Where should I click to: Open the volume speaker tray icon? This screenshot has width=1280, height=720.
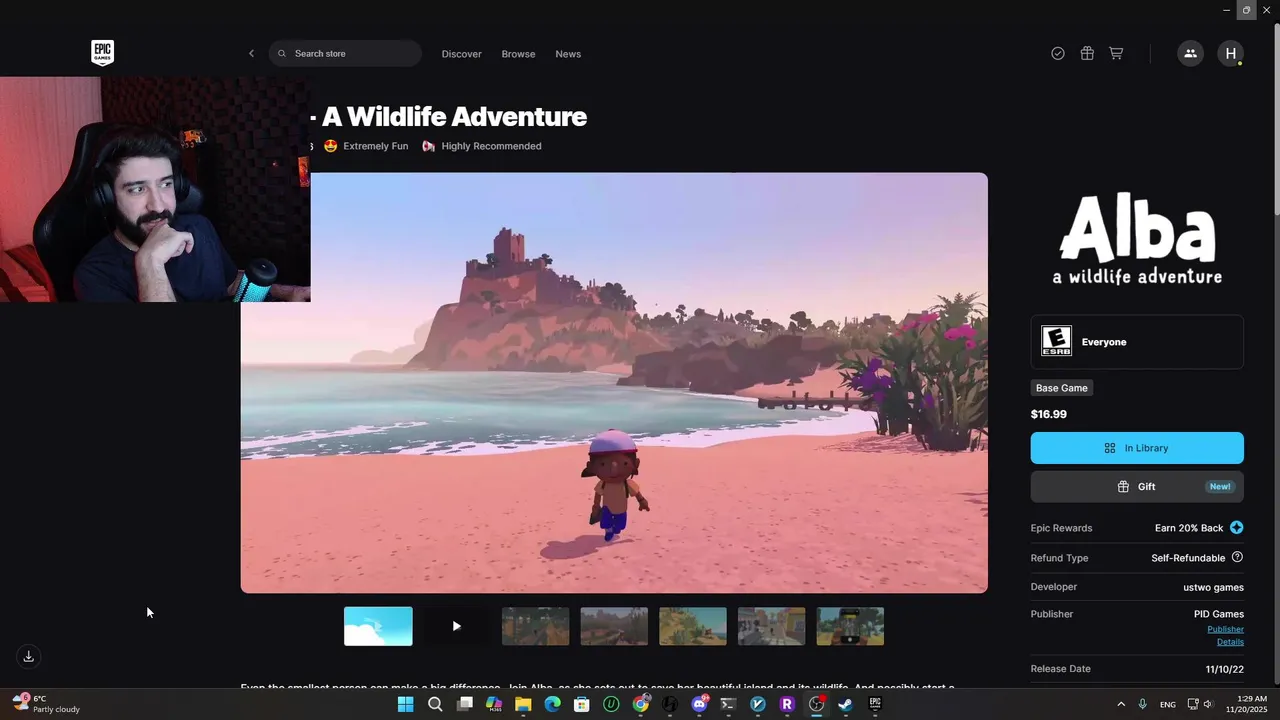point(1209,704)
